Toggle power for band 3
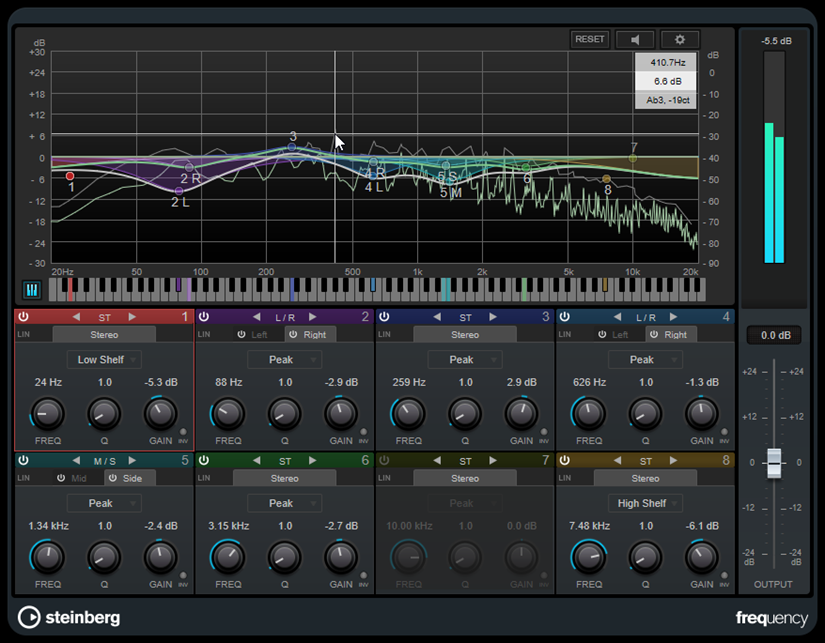 [x=385, y=317]
